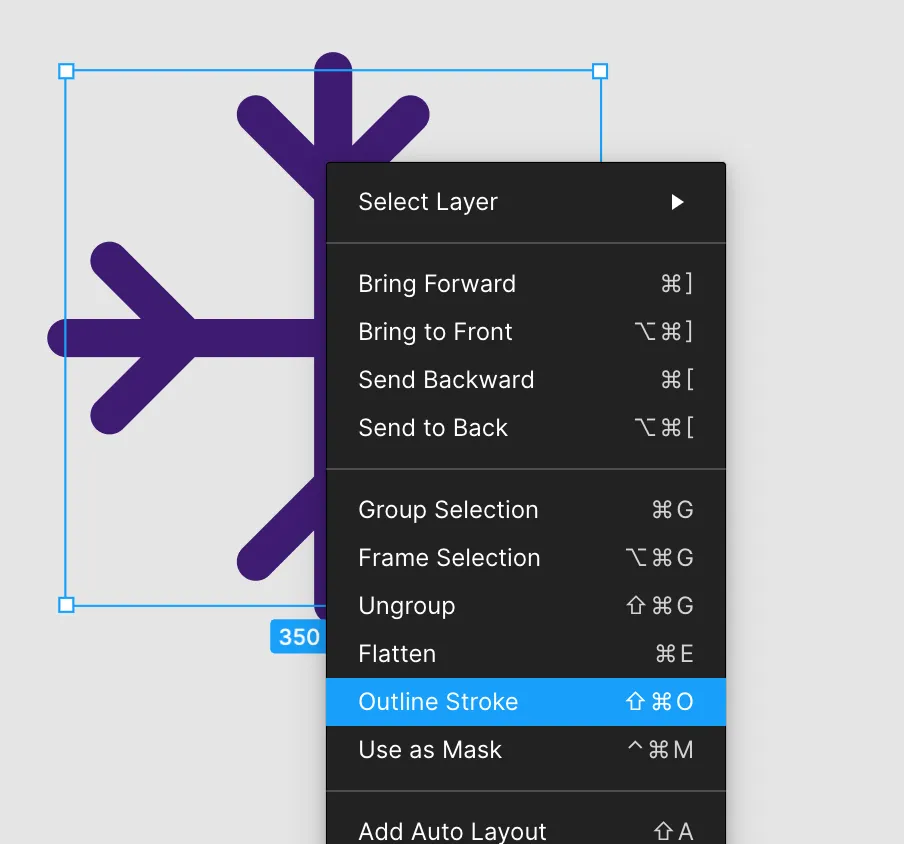
Task: Click the blue 350 dimension label
Action: click(x=298, y=637)
